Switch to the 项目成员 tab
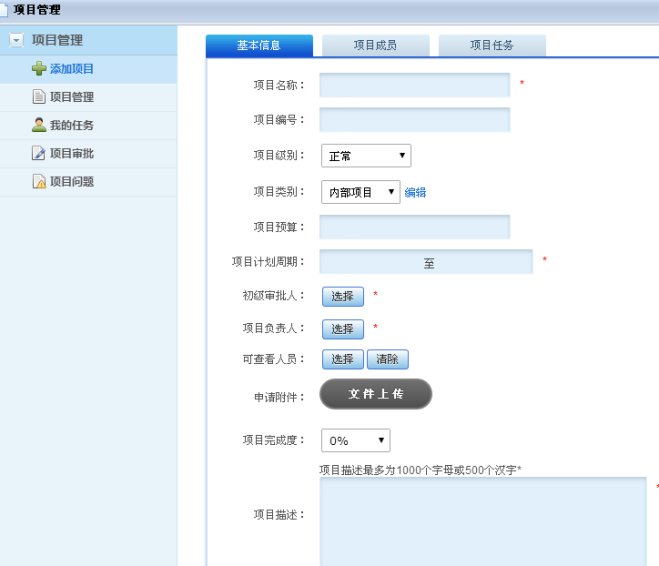659x566 pixels. click(x=375, y=45)
